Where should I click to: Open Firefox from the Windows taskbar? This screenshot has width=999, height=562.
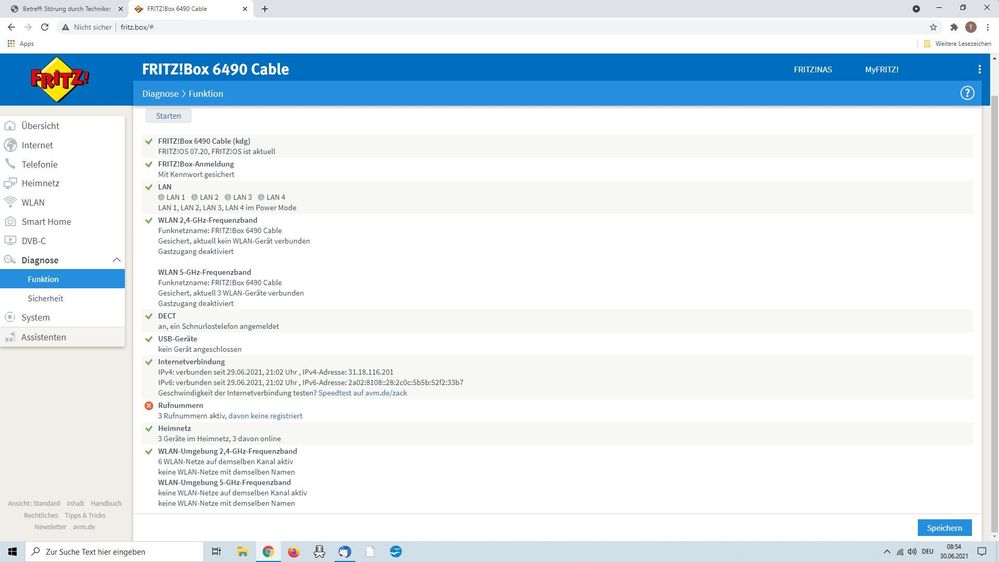tap(294, 551)
